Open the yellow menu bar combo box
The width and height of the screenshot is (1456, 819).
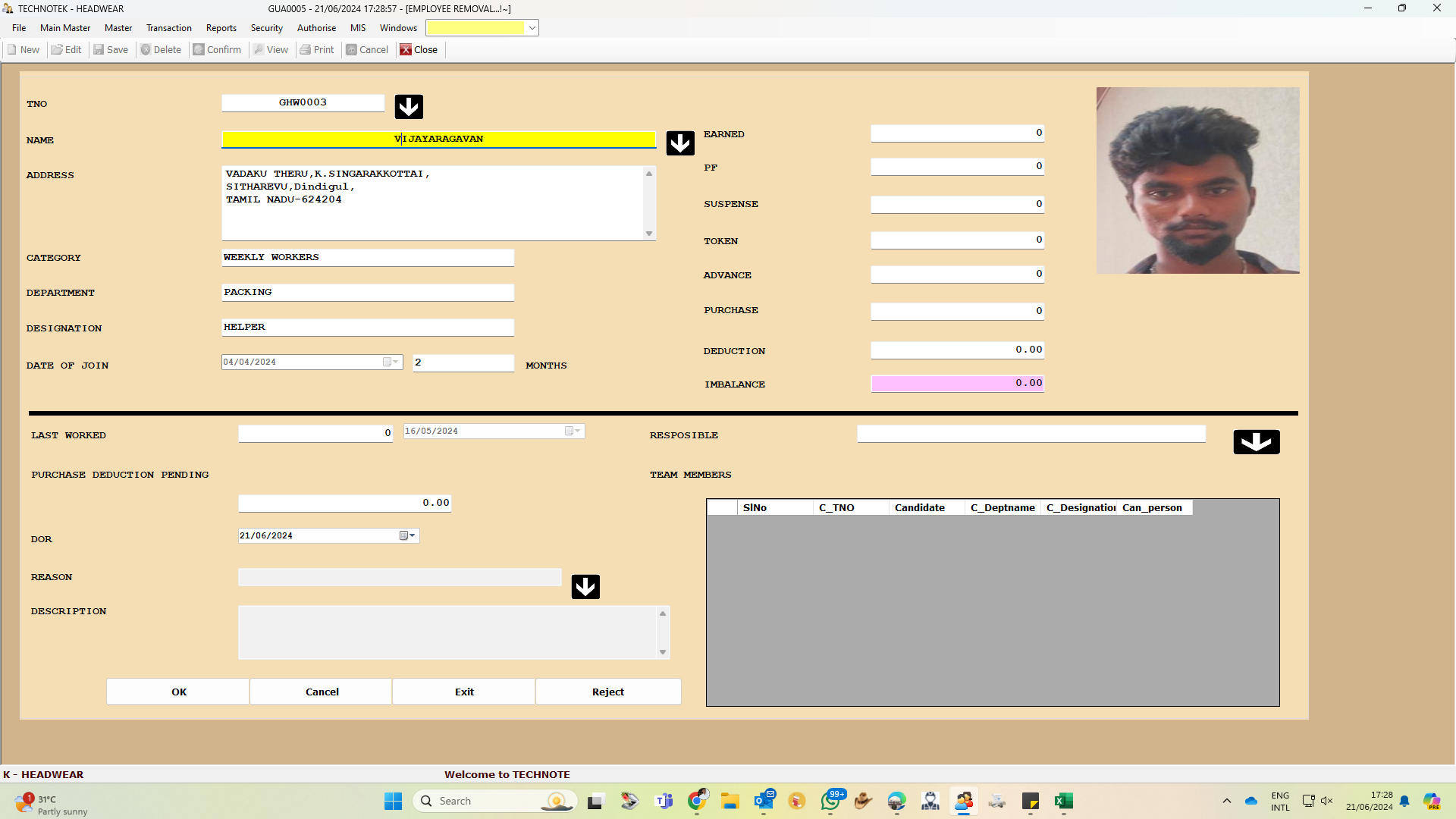(532, 28)
